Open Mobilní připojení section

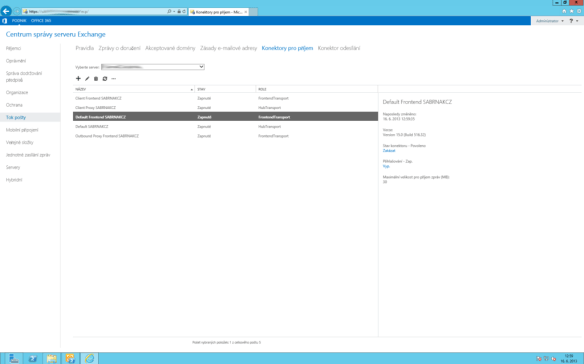(x=22, y=130)
